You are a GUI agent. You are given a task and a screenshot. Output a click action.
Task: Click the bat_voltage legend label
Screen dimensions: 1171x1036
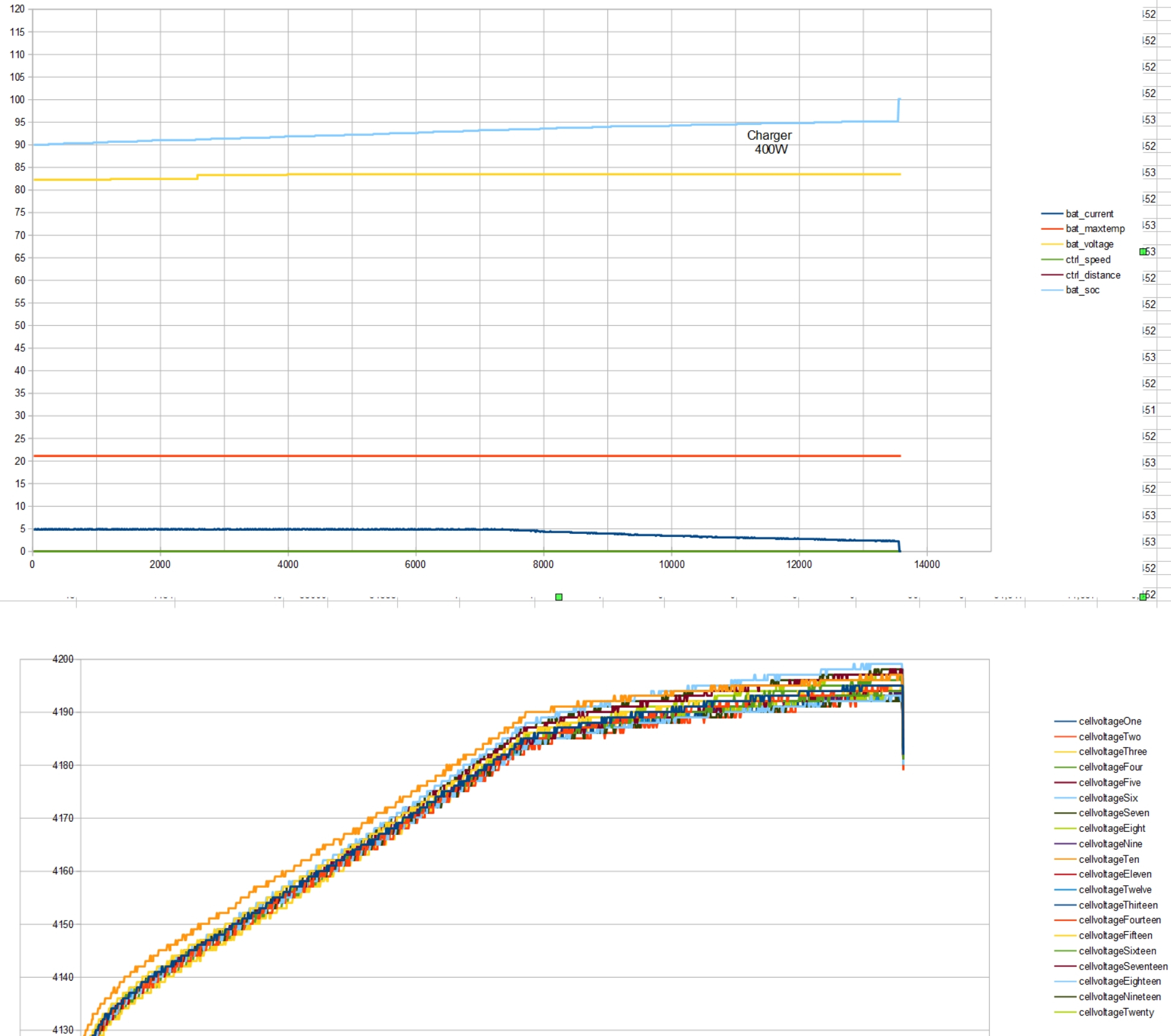[x=1089, y=244]
